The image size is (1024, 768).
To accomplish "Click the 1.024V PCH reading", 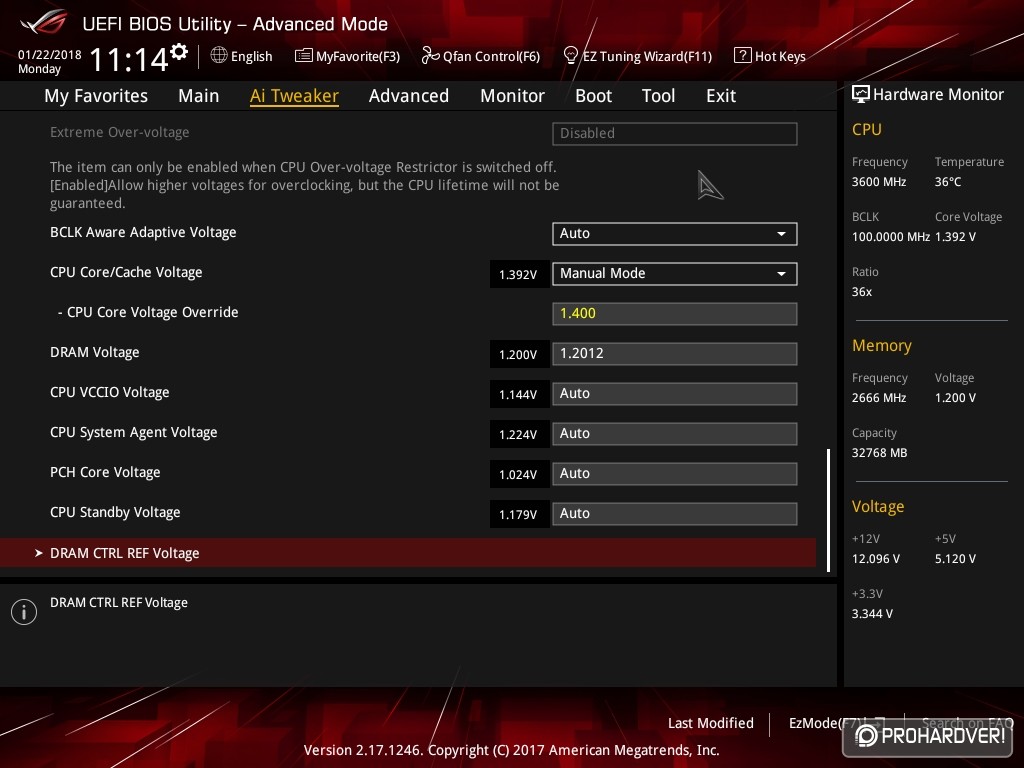I will 519,474.
